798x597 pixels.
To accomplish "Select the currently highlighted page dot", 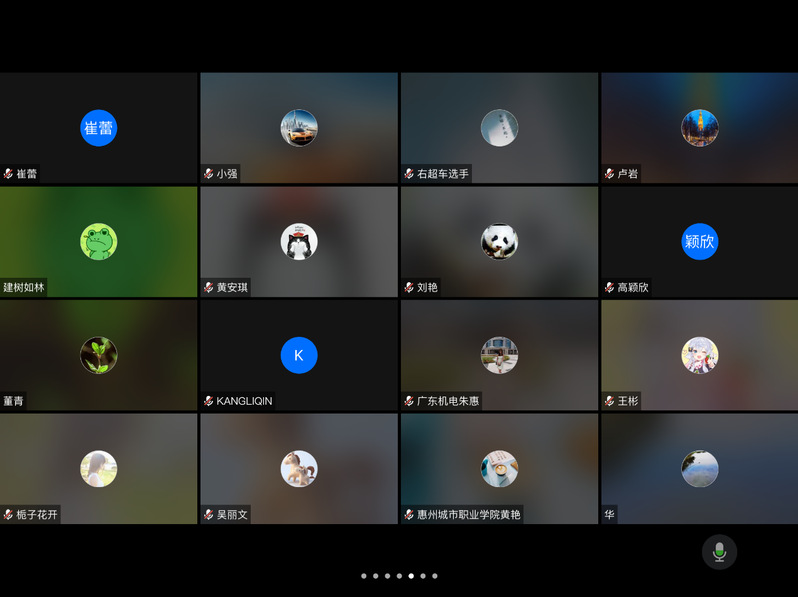I will point(411,576).
